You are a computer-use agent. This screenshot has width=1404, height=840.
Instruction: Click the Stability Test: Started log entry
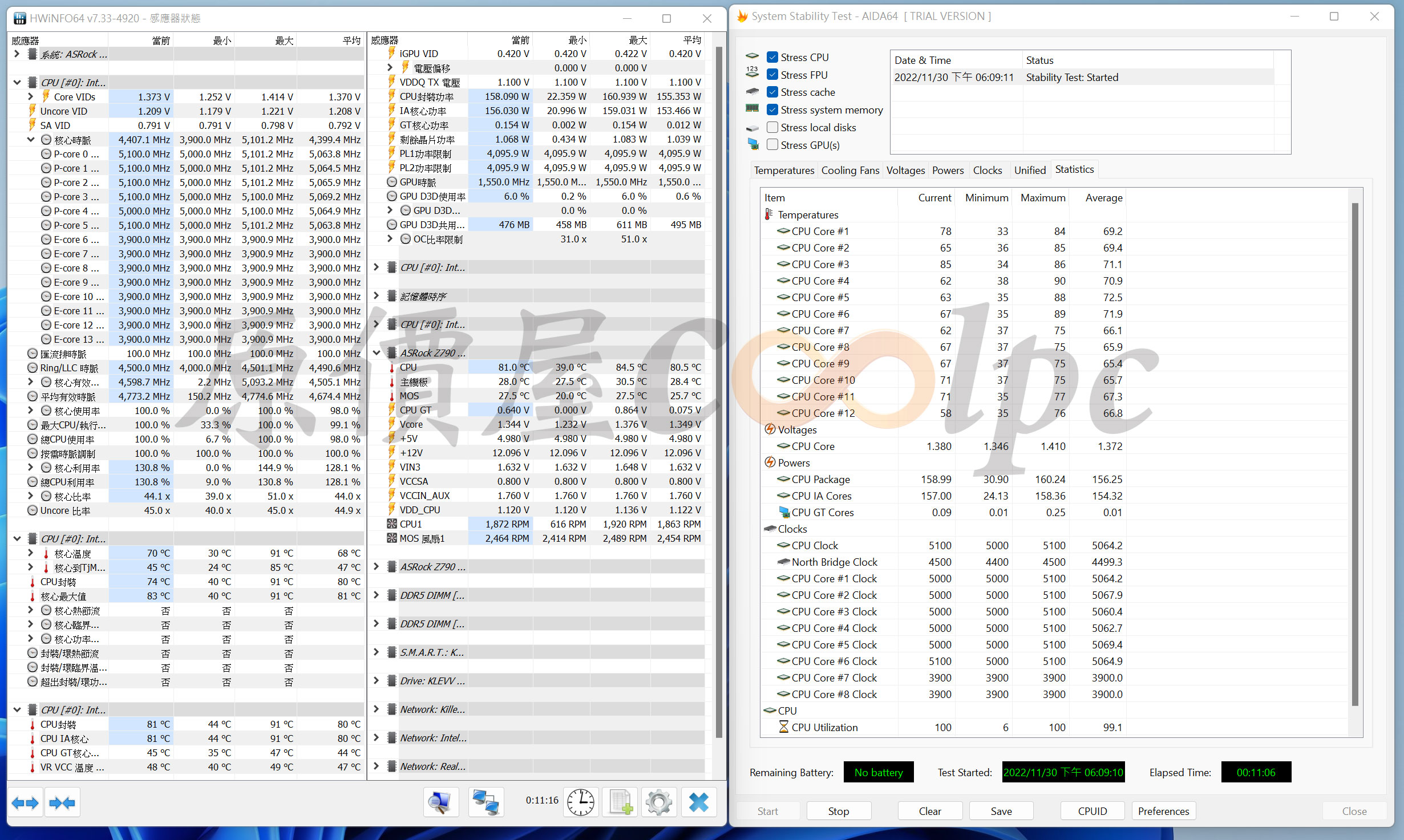pos(1083,77)
